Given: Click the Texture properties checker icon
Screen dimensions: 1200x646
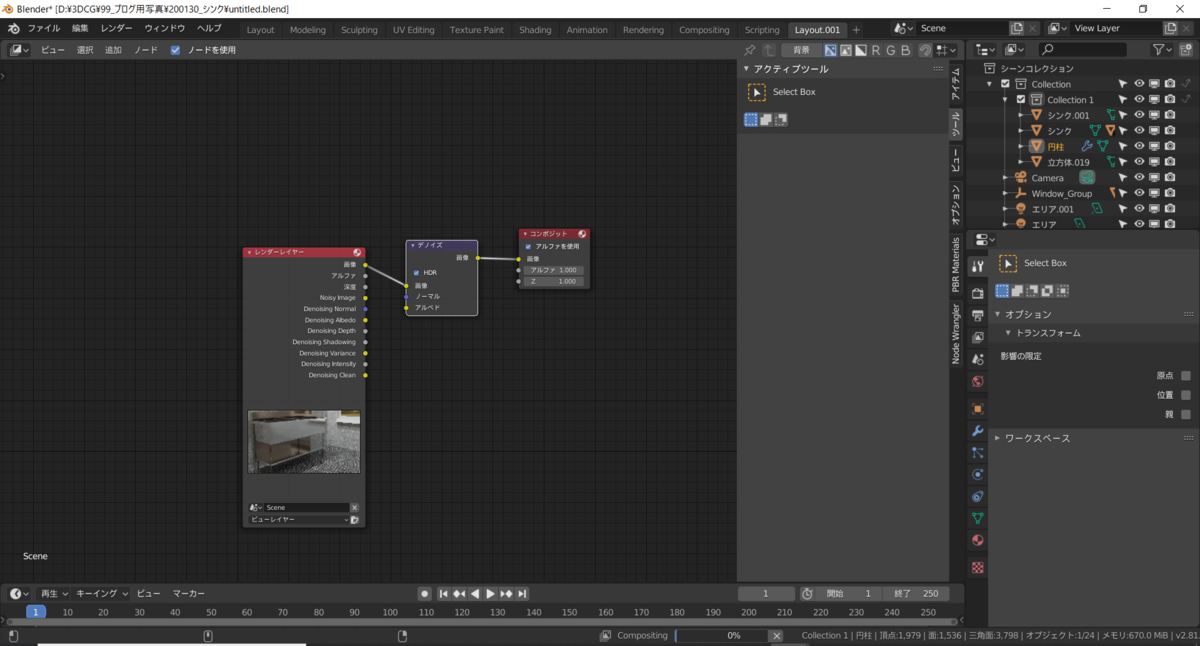Looking at the screenshot, I should 977,567.
